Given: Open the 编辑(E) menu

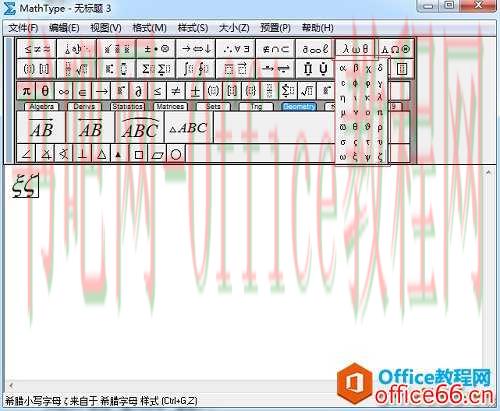Looking at the screenshot, I should click(64, 28).
